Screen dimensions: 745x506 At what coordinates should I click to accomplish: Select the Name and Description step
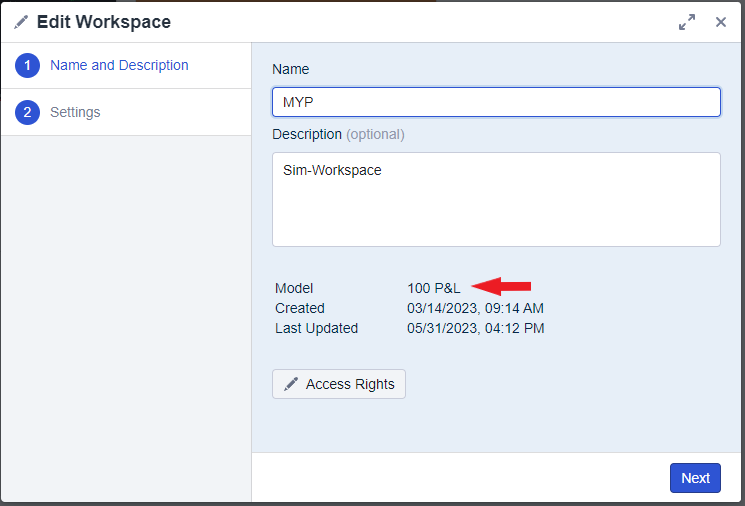click(119, 65)
